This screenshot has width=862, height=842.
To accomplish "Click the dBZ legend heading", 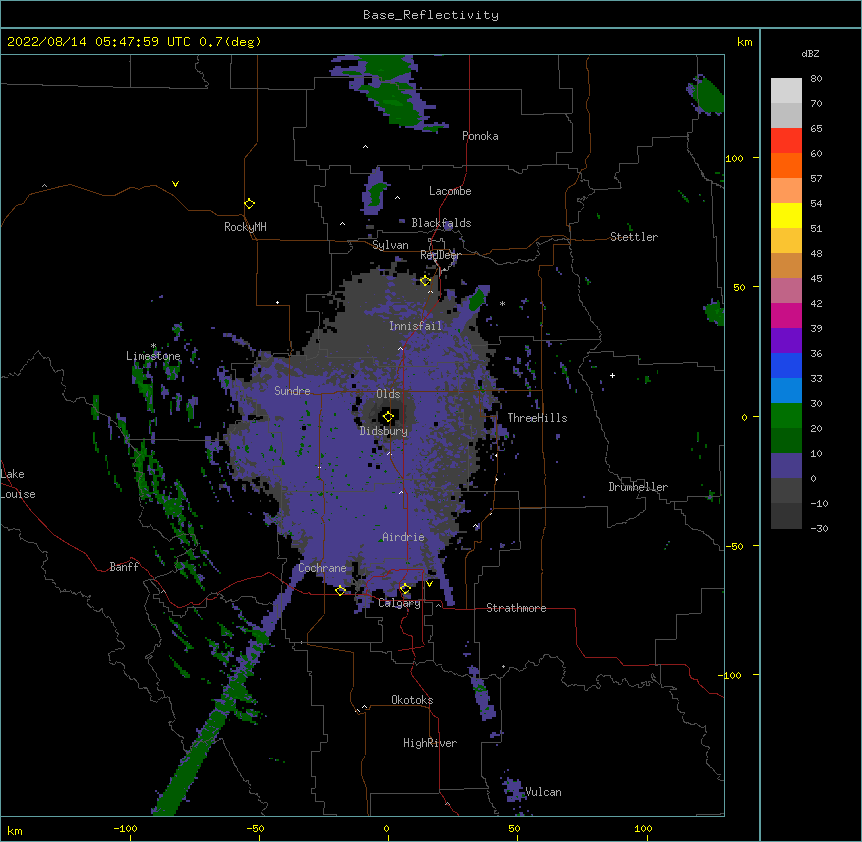I will pos(810,54).
